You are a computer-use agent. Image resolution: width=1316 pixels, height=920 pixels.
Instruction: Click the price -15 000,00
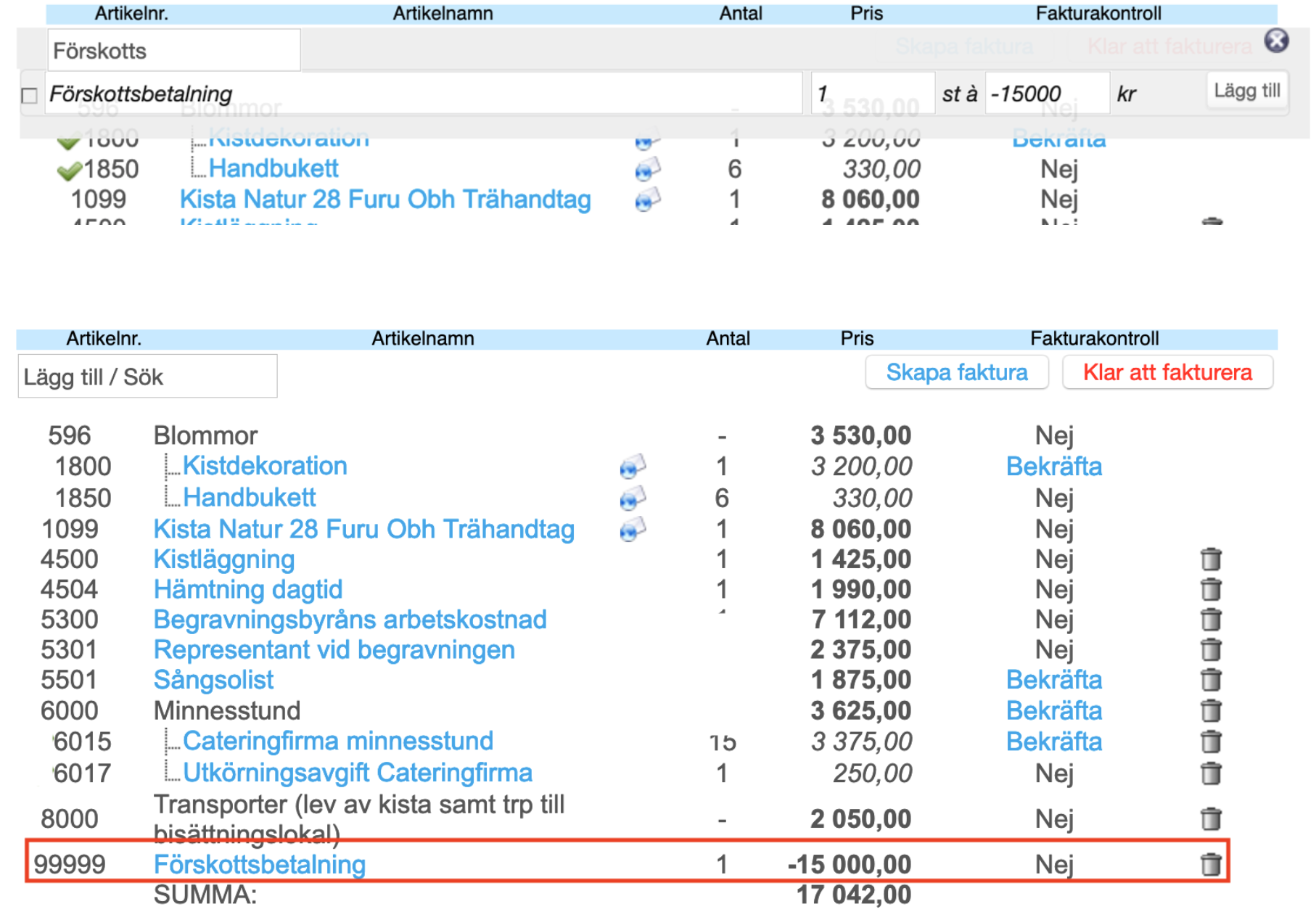click(x=850, y=865)
